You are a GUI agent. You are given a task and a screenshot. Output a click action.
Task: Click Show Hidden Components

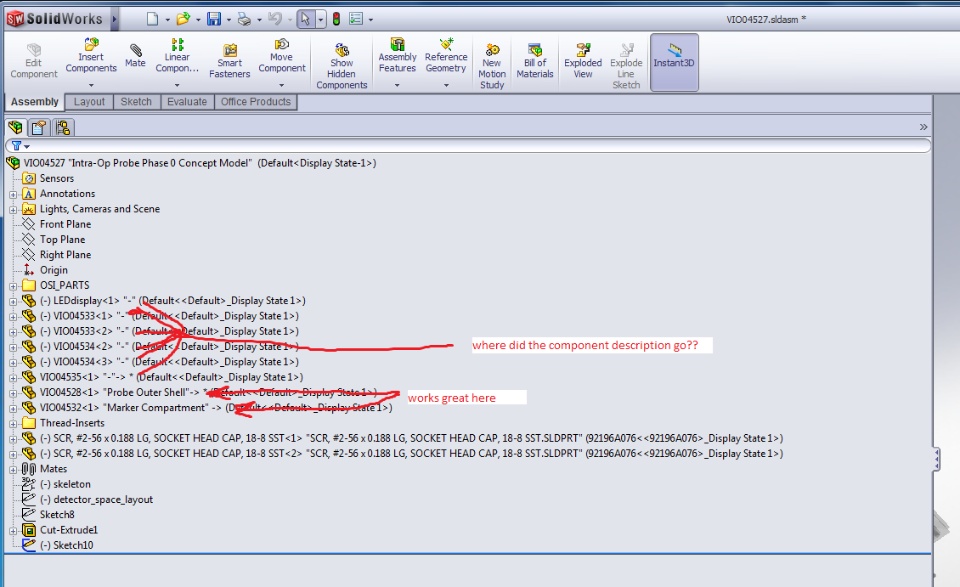pos(342,66)
